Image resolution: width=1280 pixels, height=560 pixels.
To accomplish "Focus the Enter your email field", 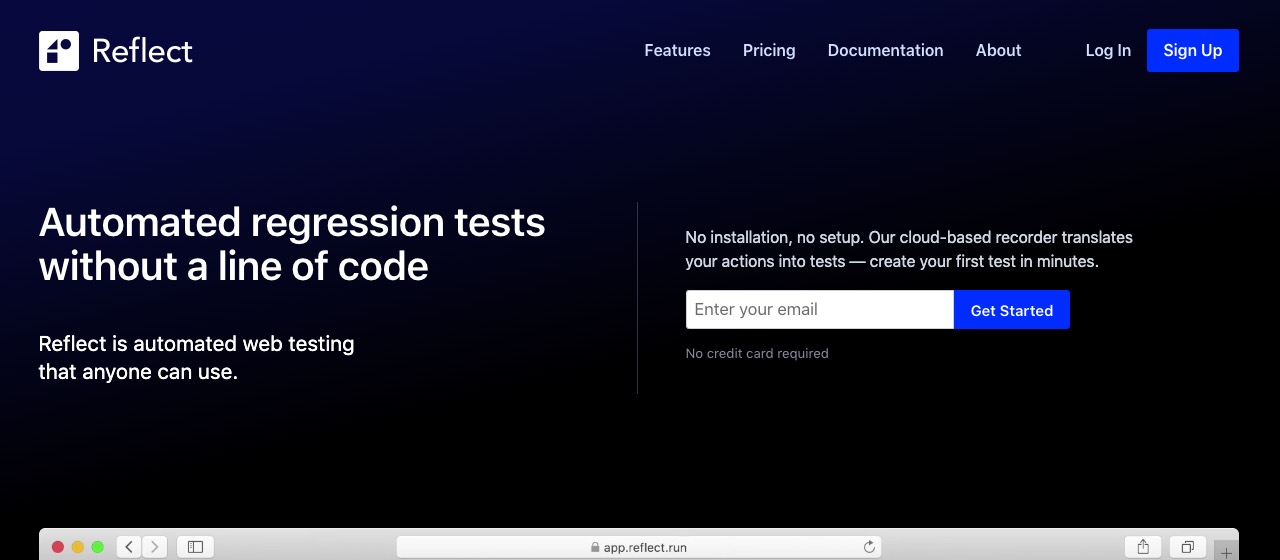I will (819, 310).
